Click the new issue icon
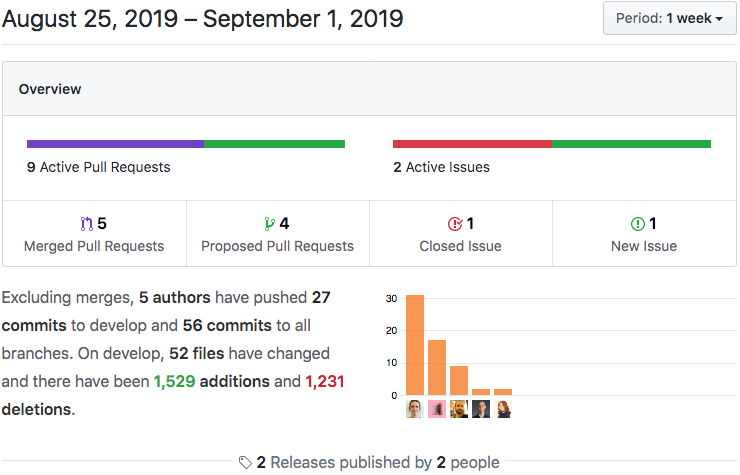The image size is (740, 475). [638, 224]
